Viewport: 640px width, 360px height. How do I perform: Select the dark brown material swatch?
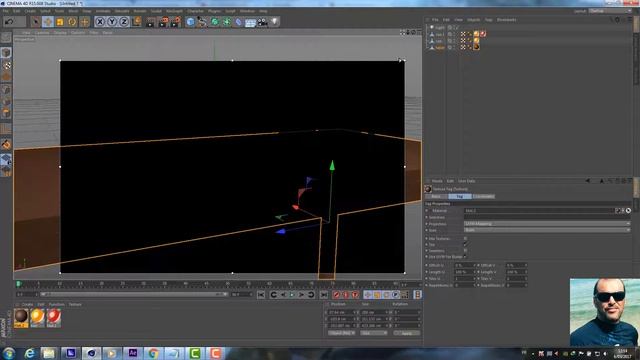tap(21, 318)
